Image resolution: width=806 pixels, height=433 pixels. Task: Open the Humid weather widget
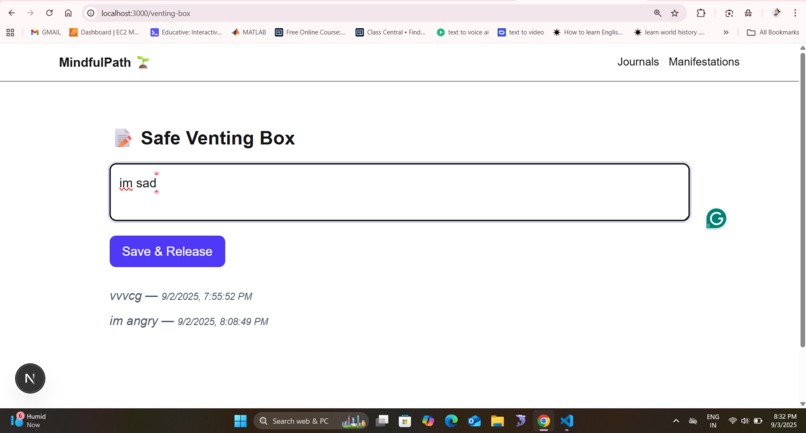click(x=29, y=421)
